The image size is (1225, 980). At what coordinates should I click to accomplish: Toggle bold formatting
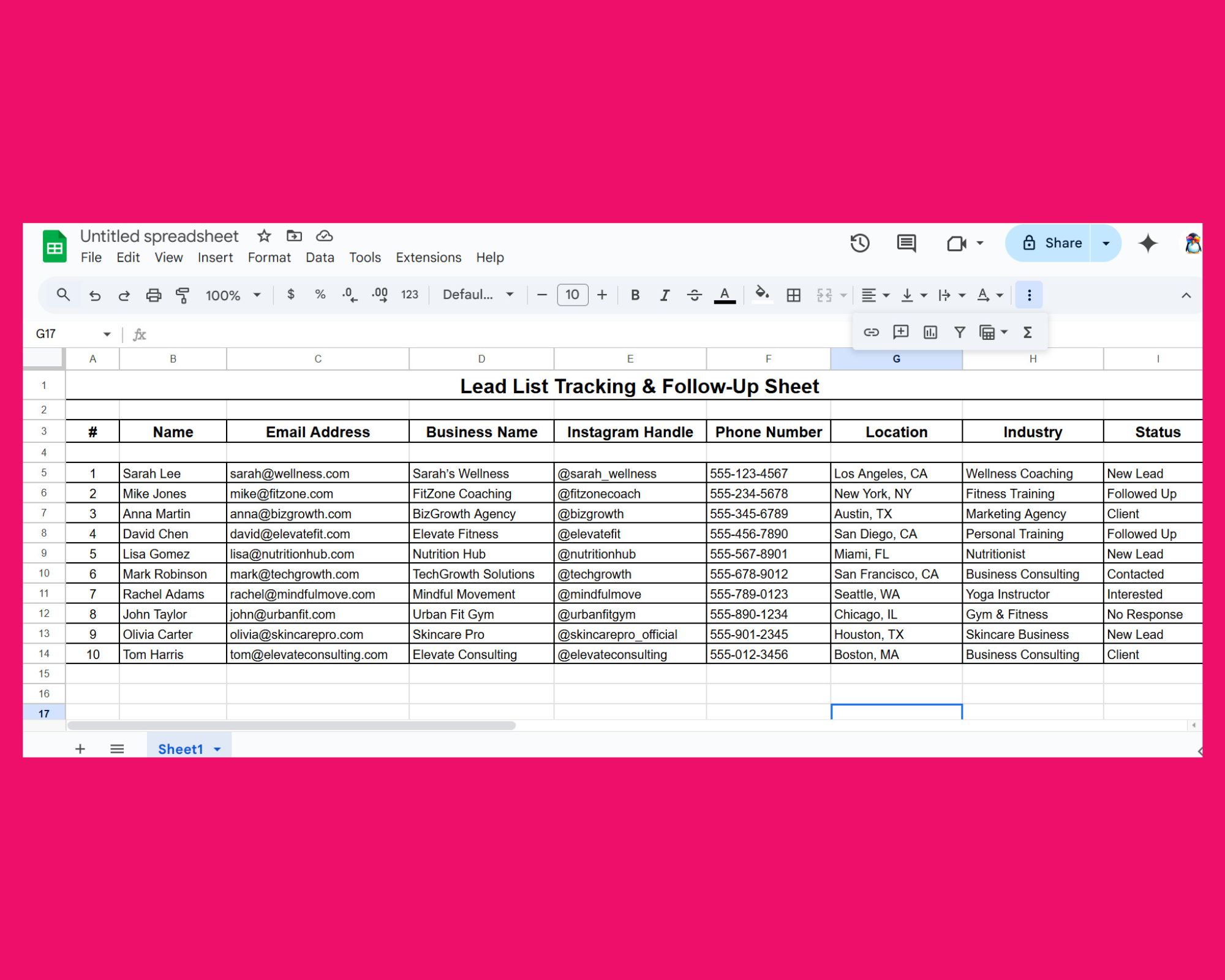click(635, 295)
